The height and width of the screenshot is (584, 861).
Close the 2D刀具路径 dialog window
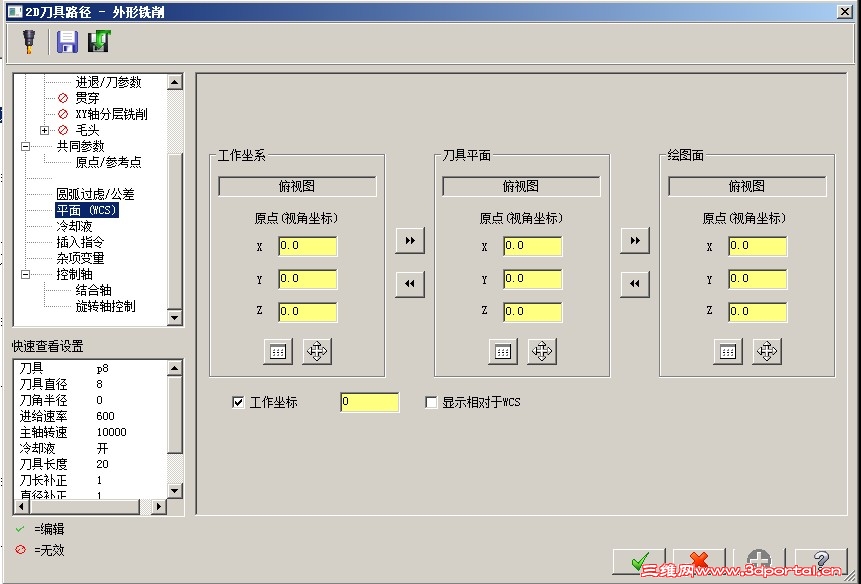(845, 12)
